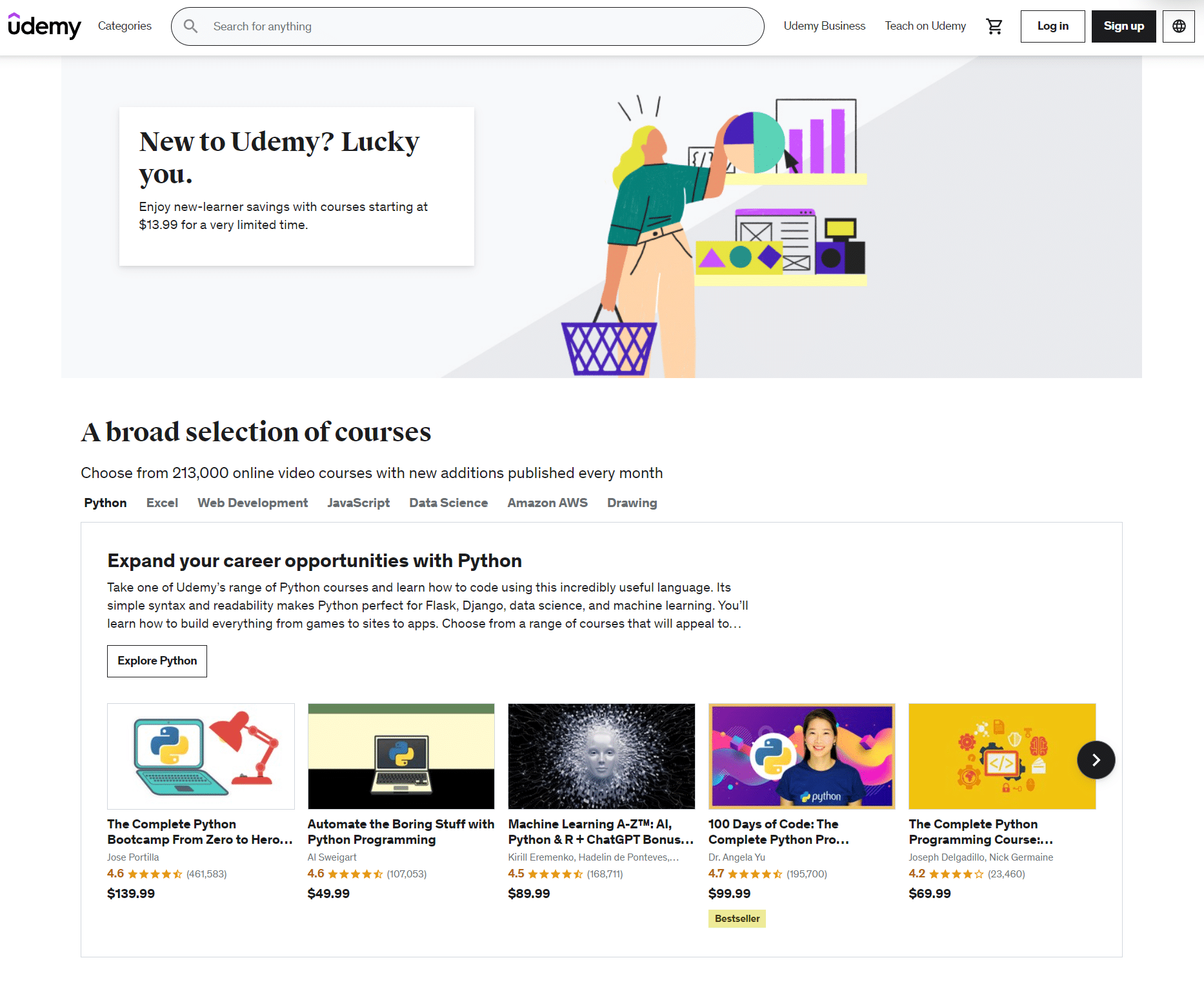The image size is (1204, 989).
Task: Select the Amazon AWS tab
Action: 547,503
